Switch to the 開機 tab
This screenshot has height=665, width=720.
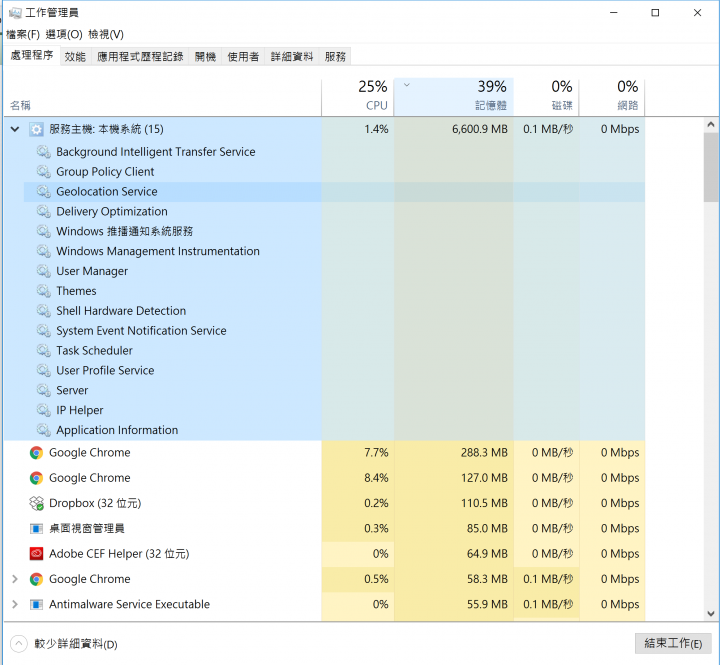coord(205,56)
